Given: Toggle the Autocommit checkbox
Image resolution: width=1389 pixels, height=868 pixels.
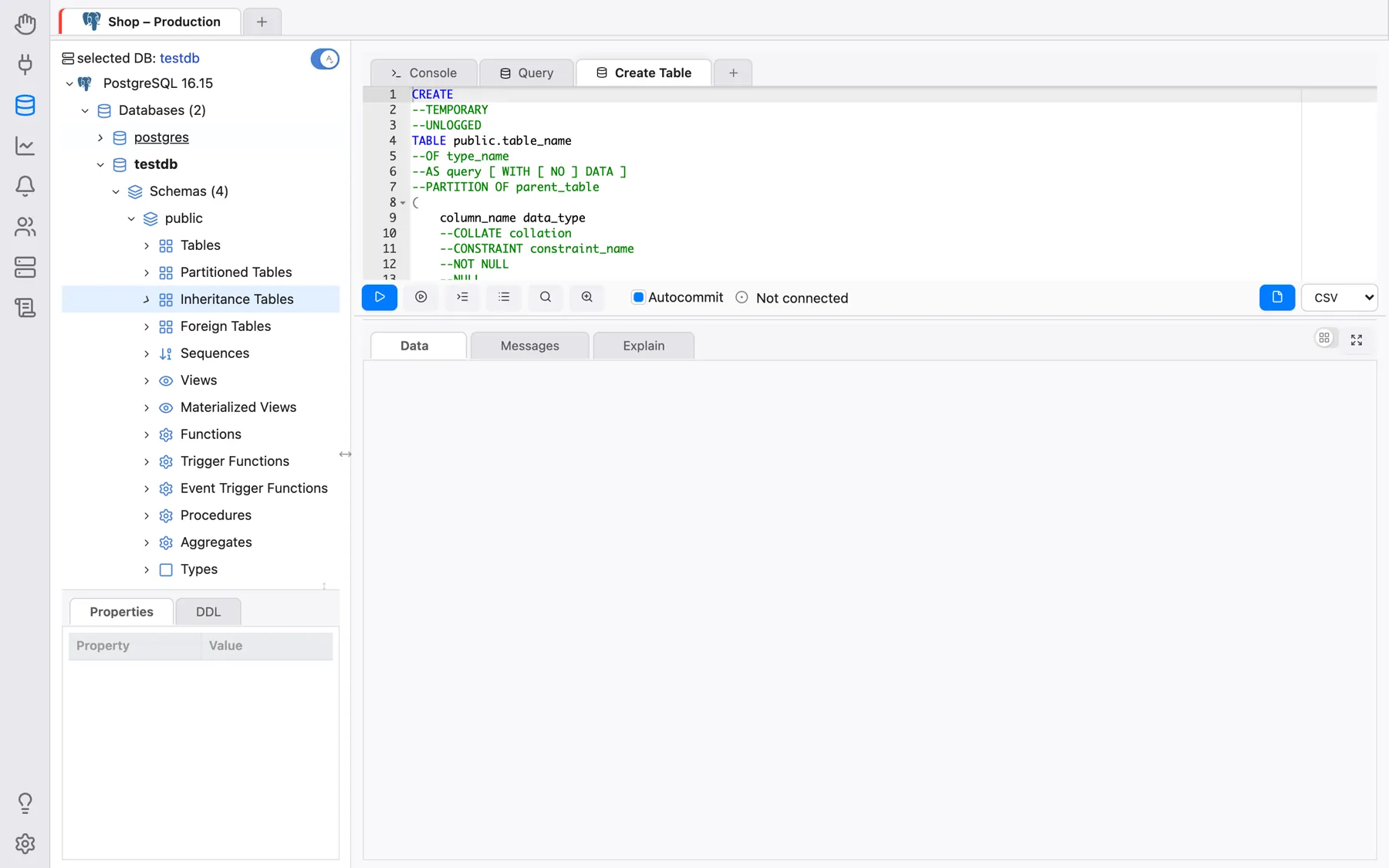Looking at the screenshot, I should tap(638, 297).
